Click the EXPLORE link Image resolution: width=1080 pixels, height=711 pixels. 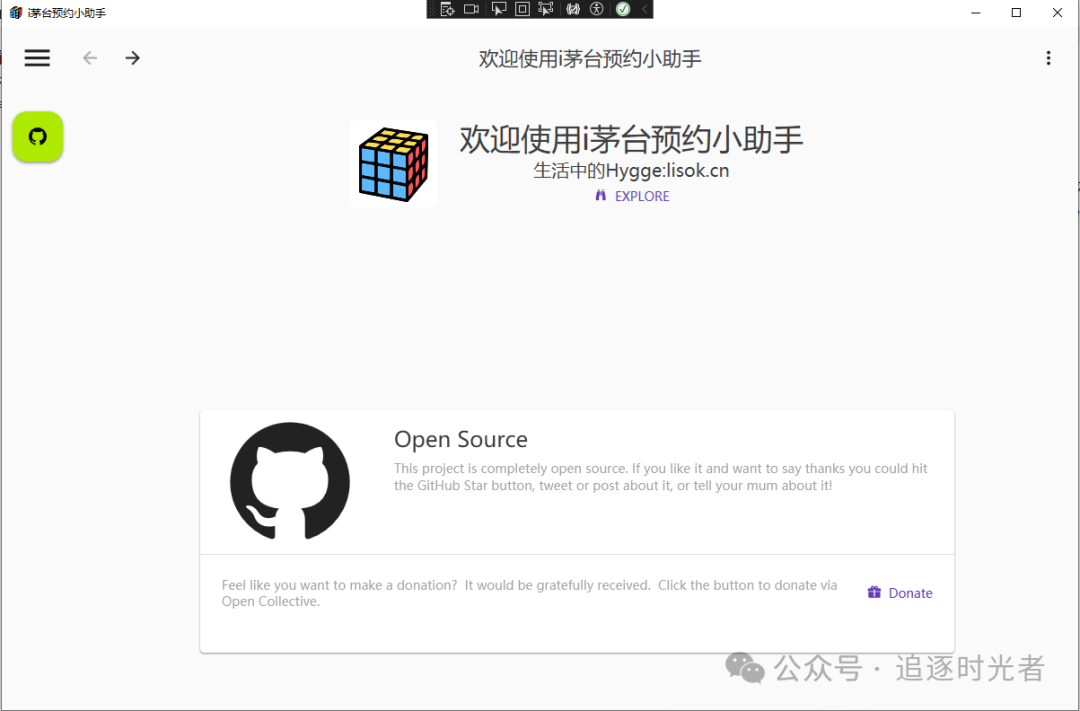(x=632, y=196)
